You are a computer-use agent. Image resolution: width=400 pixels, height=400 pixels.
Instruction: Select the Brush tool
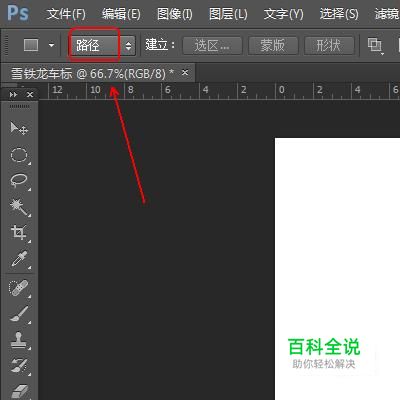19,314
